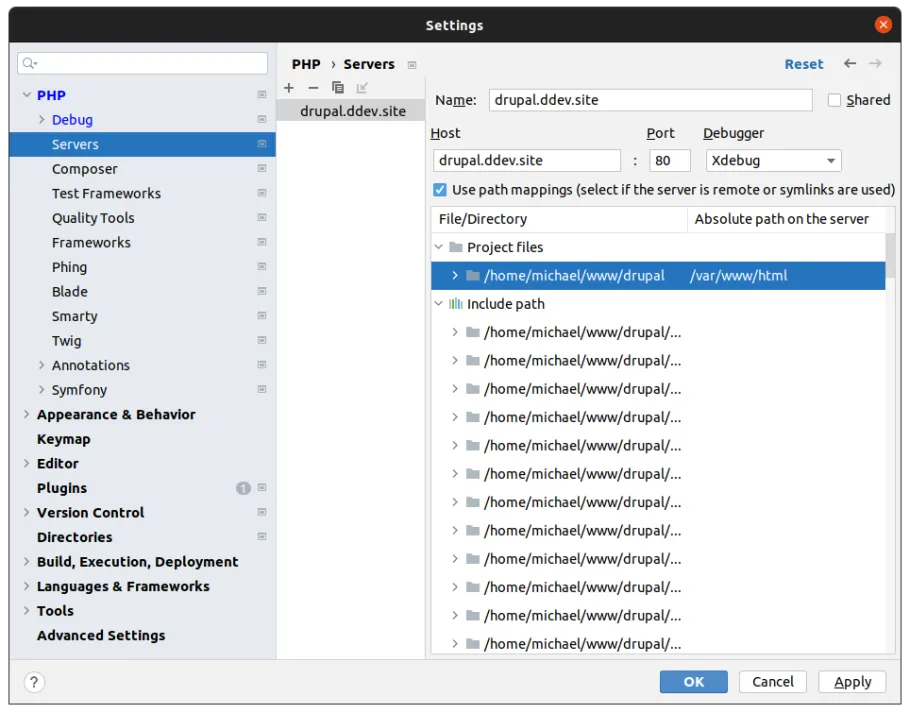Select Test Frameworks in the sidebar
This screenshot has height=713, width=910.
tap(106, 193)
